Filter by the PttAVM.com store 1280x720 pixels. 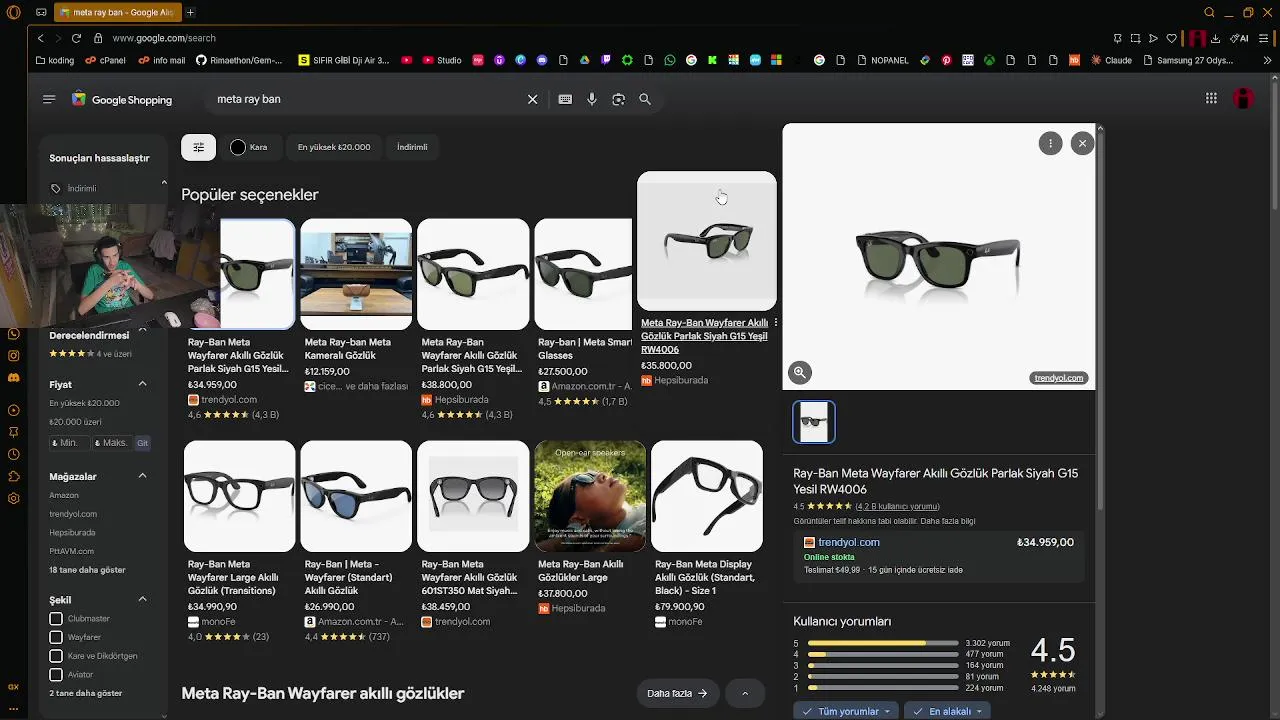point(72,551)
